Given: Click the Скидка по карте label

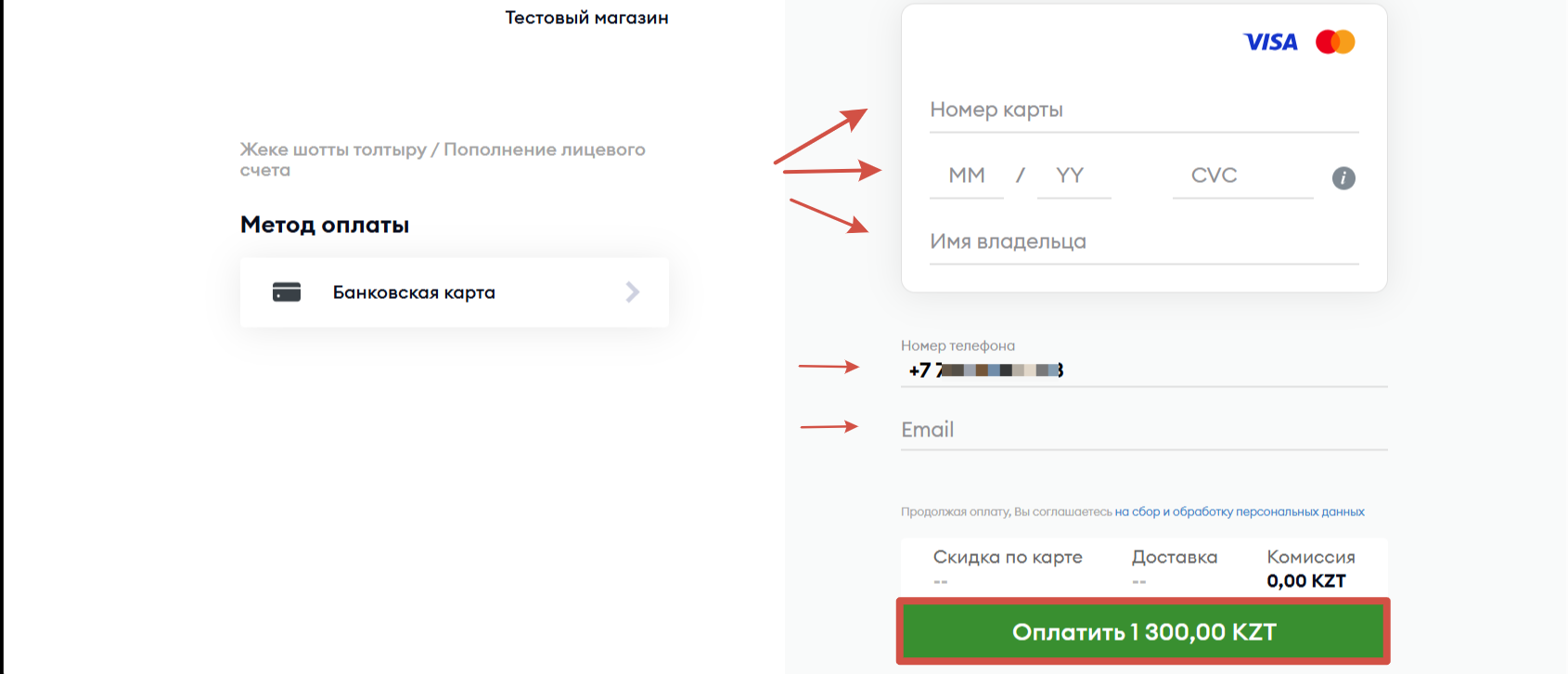Looking at the screenshot, I should (x=1008, y=557).
